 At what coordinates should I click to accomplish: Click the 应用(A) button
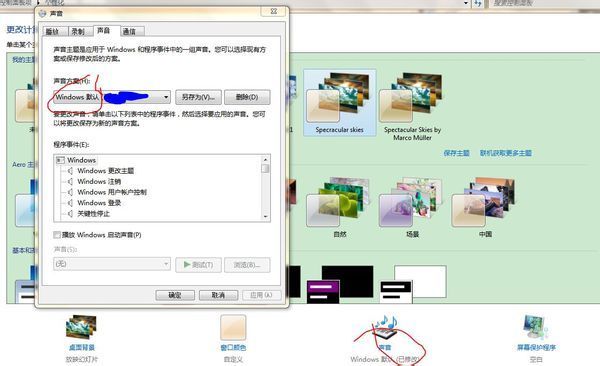pos(261,295)
